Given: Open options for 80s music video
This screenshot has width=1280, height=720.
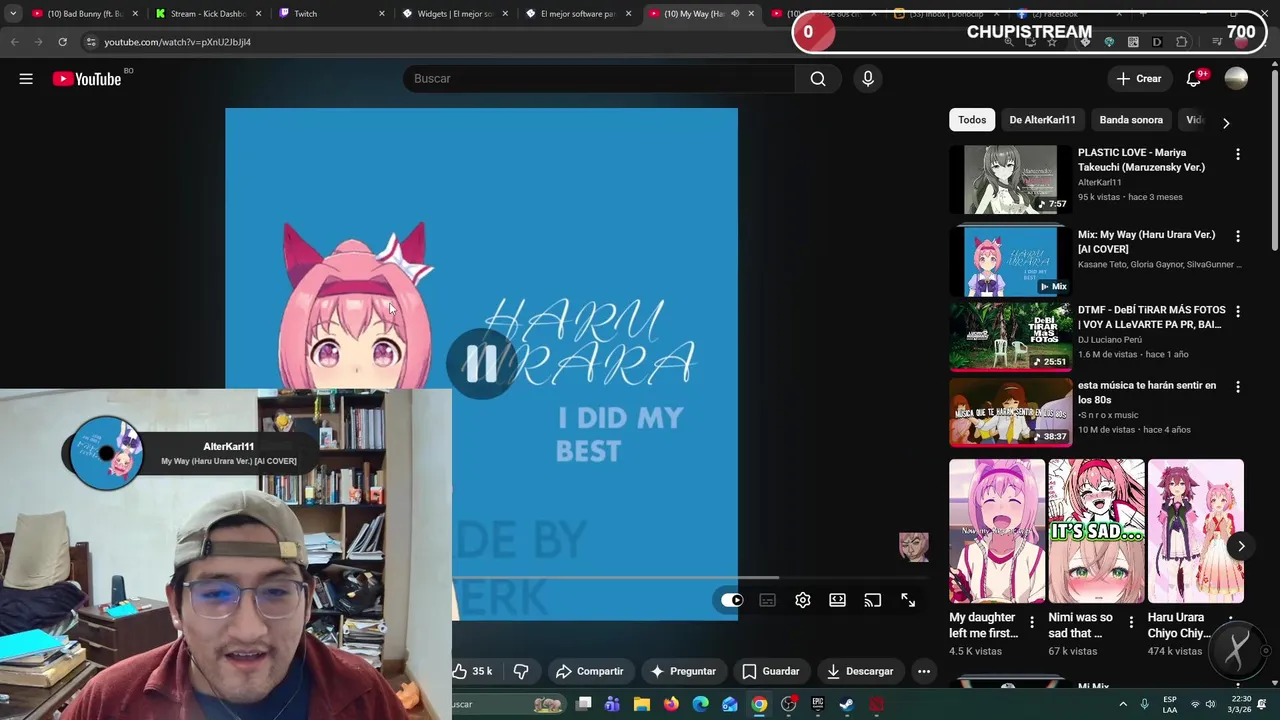Looking at the screenshot, I should pyautogui.click(x=1238, y=387).
